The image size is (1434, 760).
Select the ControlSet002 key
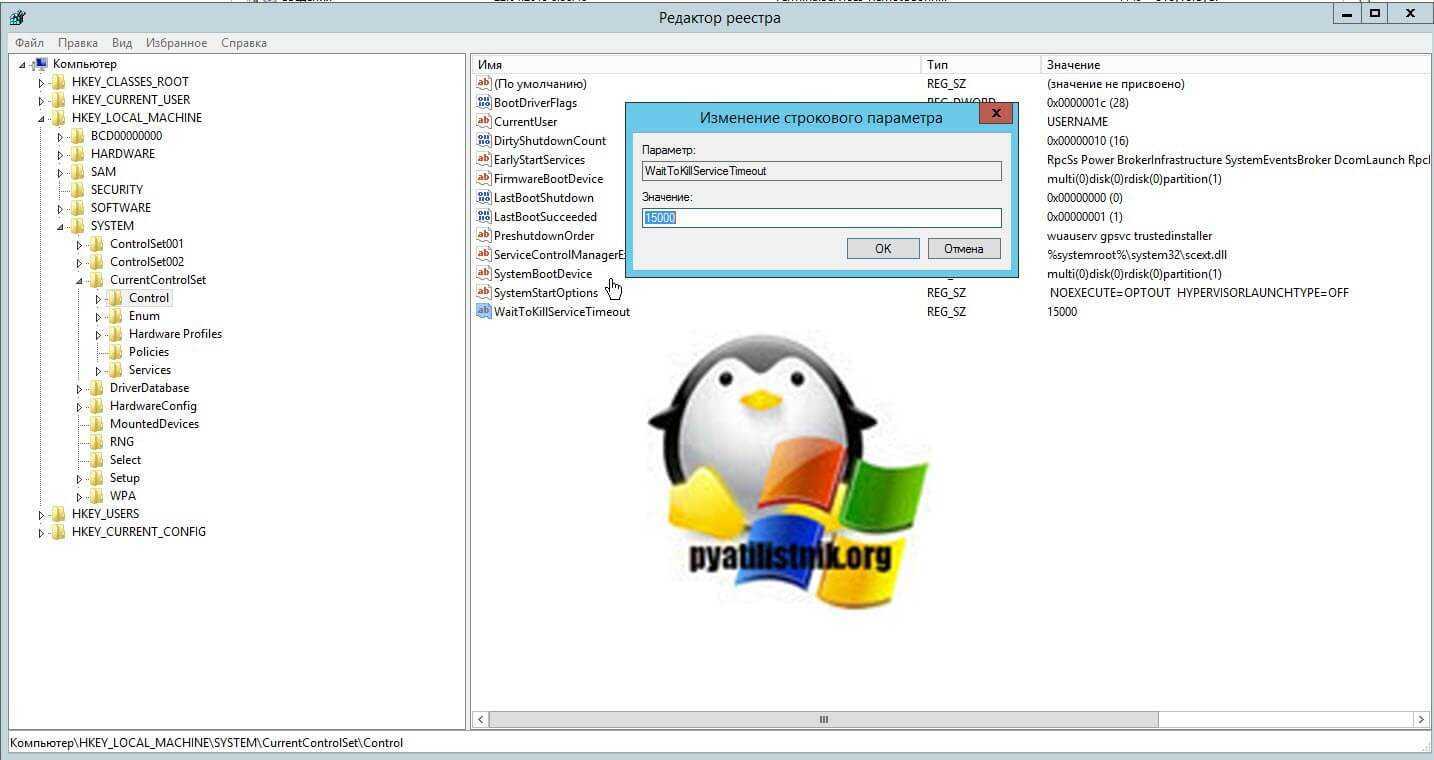pyautogui.click(x=147, y=262)
